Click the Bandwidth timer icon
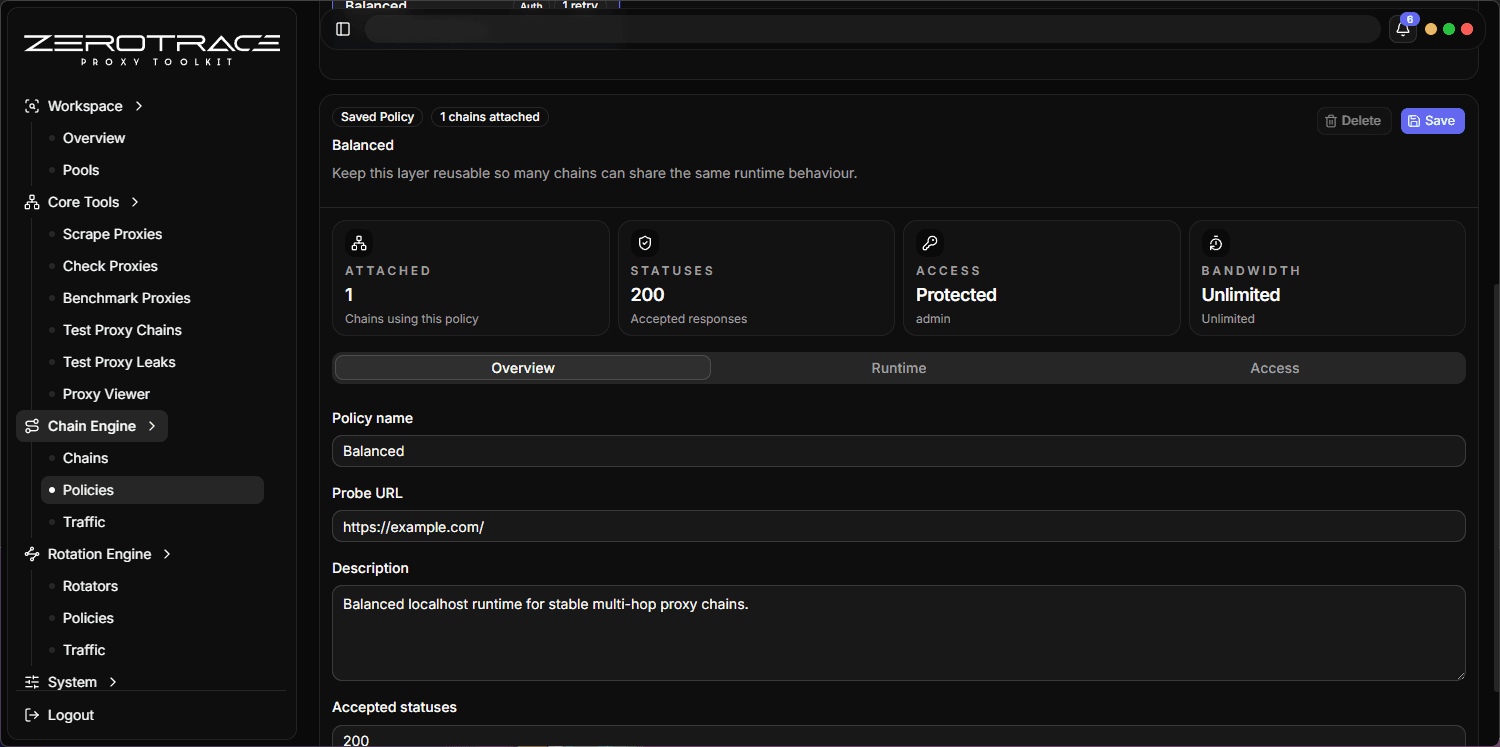1500x747 pixels. pyautogui.click(x=1215, y=243)
